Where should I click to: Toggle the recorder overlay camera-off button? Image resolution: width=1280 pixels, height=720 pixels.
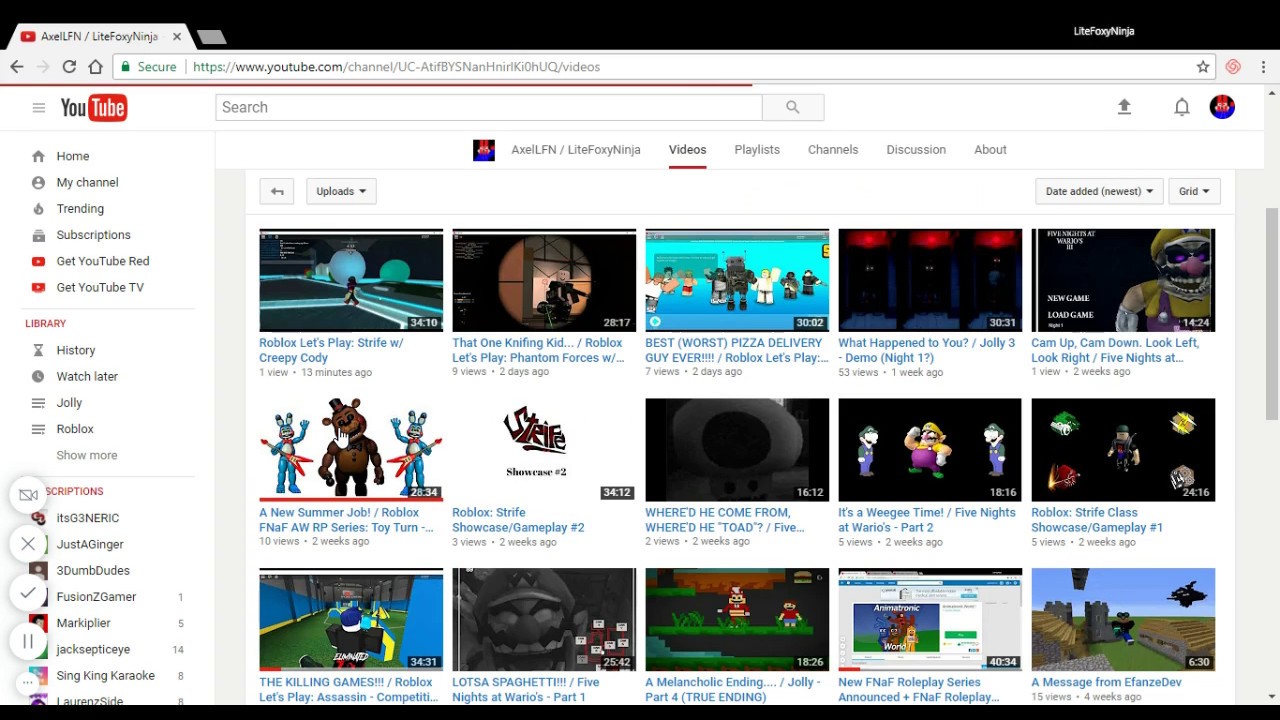(28, 495)
